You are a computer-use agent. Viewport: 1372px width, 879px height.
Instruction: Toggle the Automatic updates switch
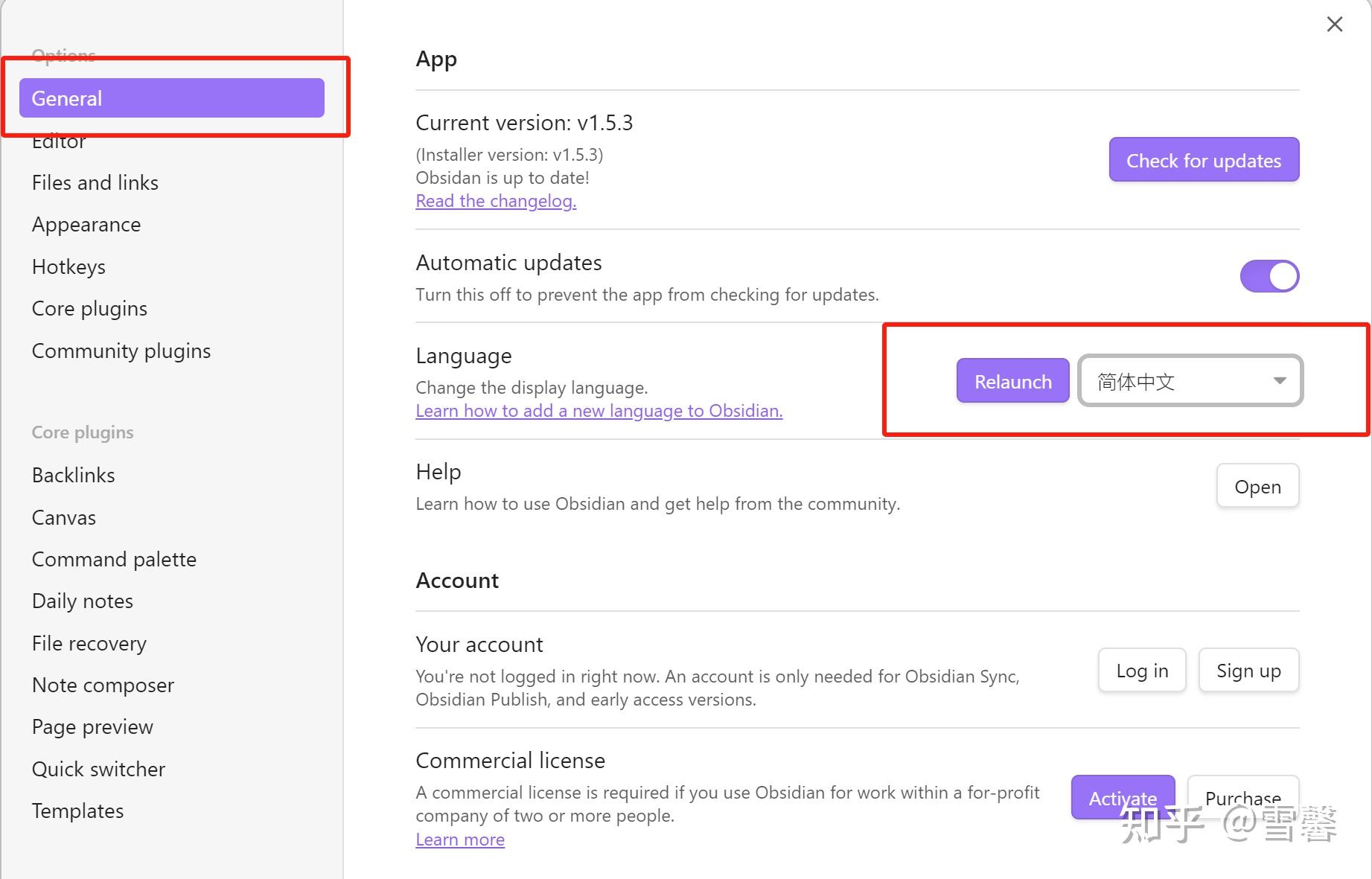(x=1269, y=276)
